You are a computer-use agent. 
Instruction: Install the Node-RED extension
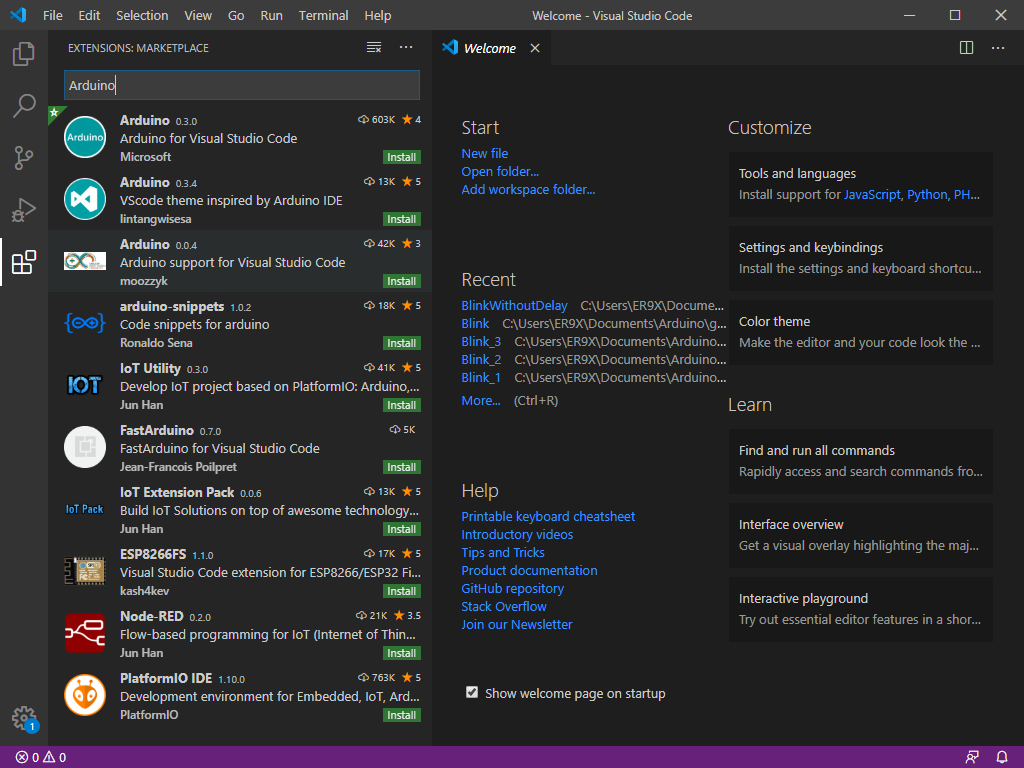point(402,654)
